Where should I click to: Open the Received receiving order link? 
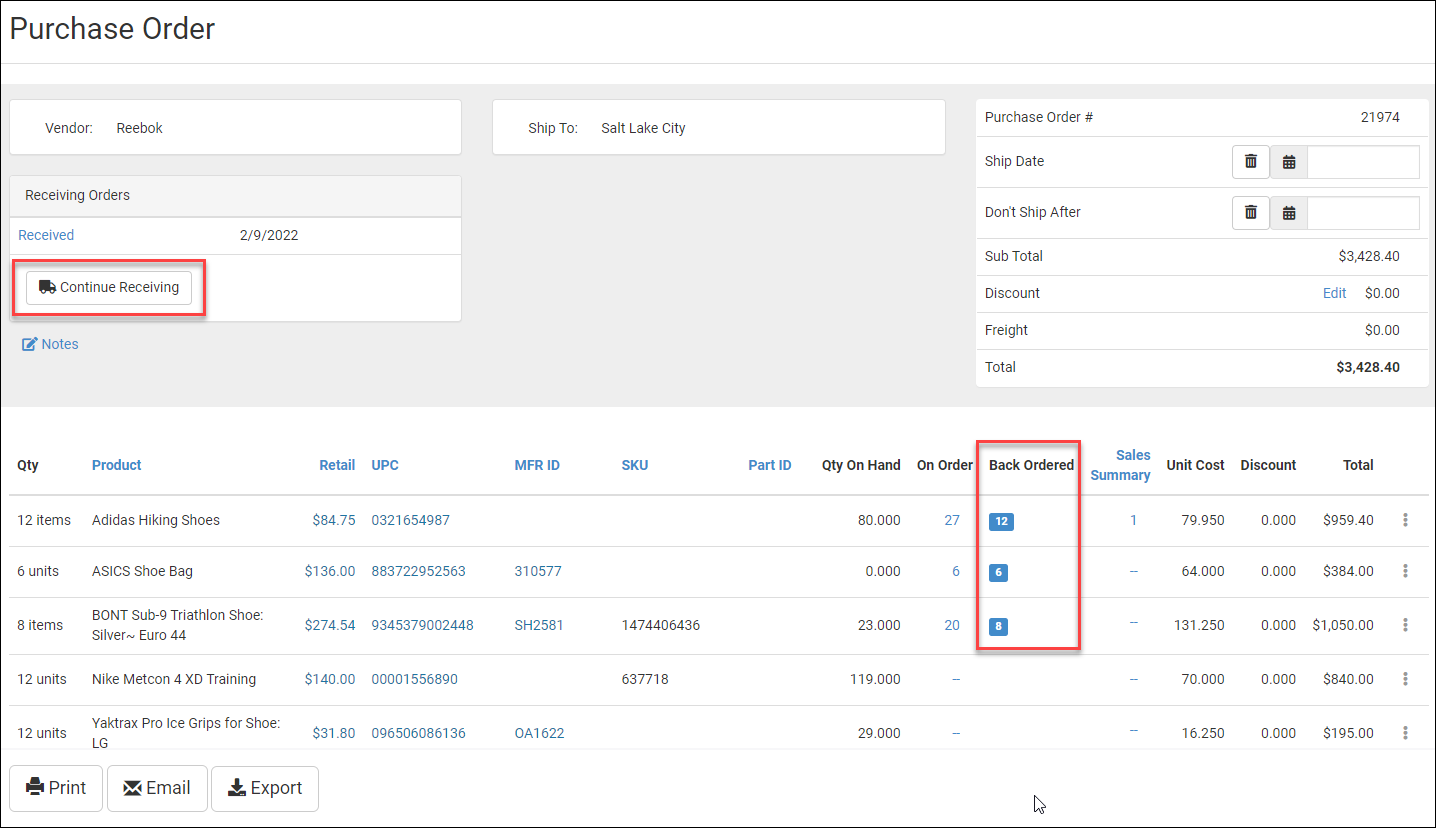pyautogui.click(x=46, y=235)
